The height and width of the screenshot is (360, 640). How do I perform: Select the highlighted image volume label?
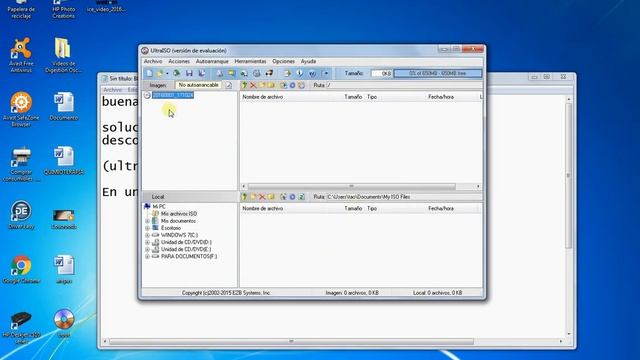[173, 95]
